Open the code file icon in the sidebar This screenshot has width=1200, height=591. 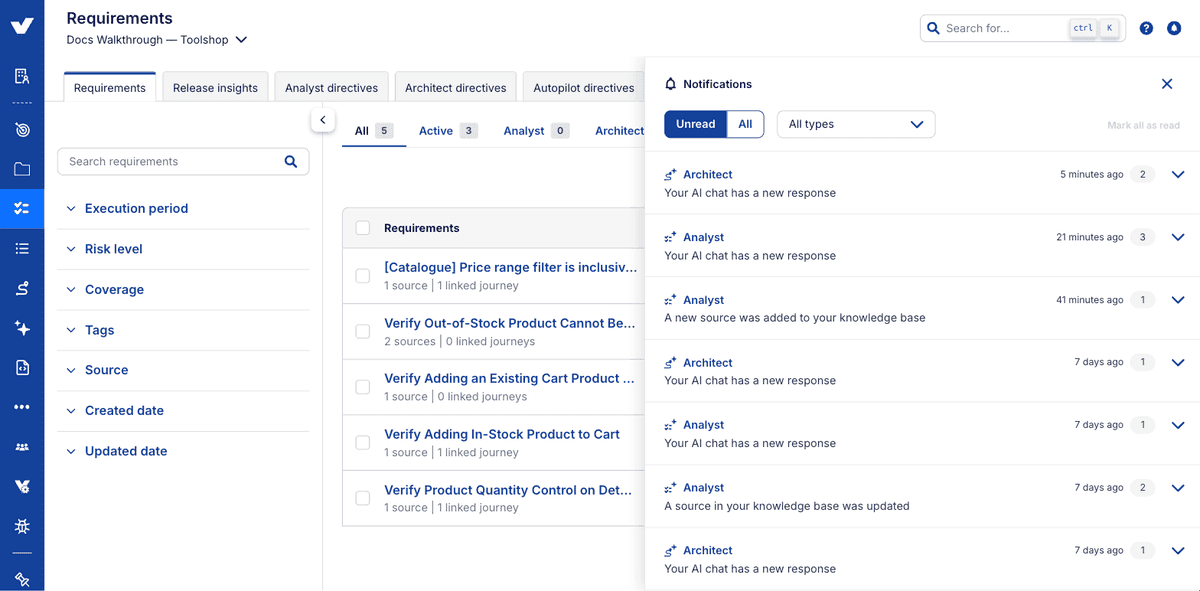click(22, 368)
